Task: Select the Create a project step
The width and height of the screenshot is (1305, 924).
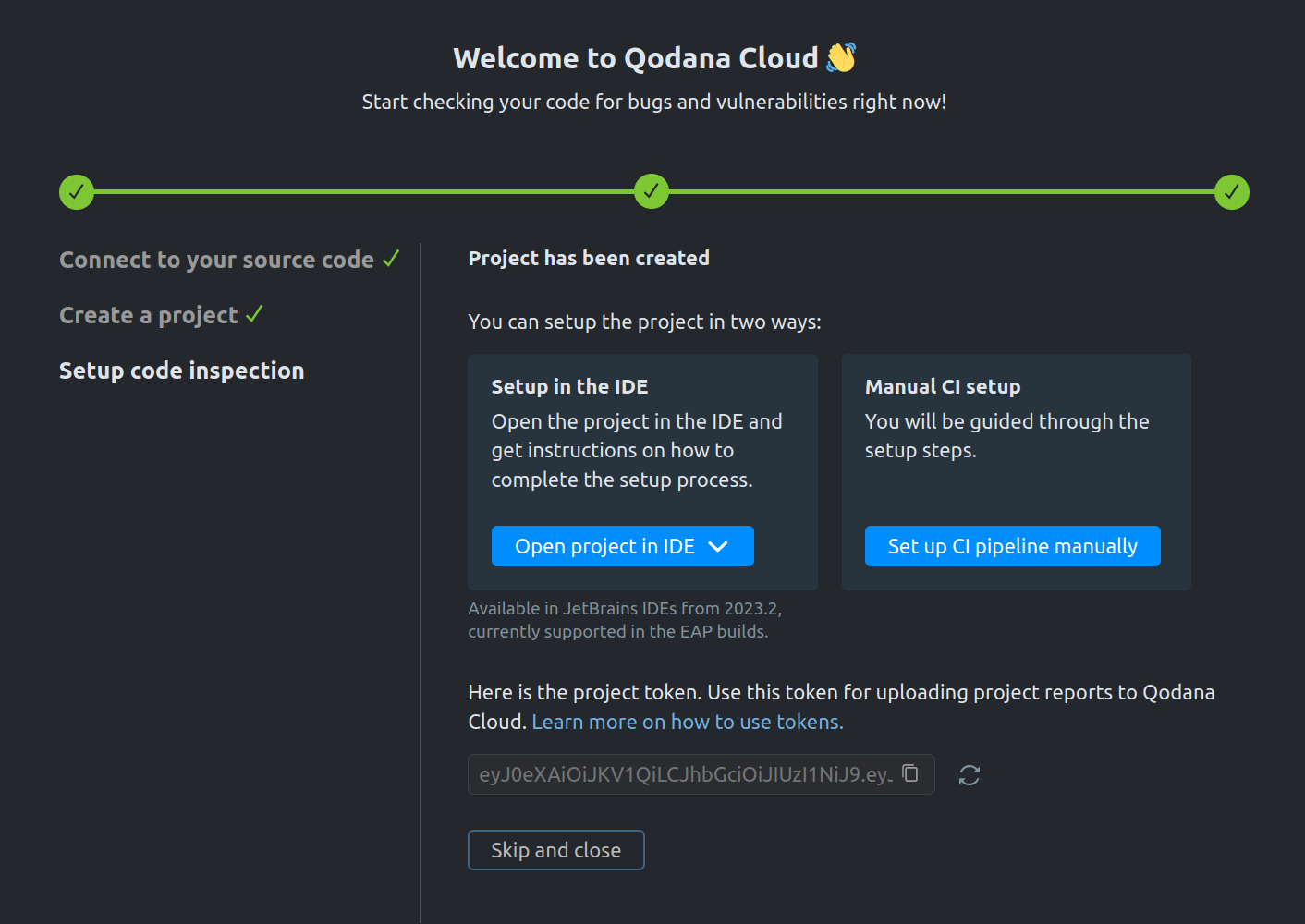Action: [x=148, y=315]
